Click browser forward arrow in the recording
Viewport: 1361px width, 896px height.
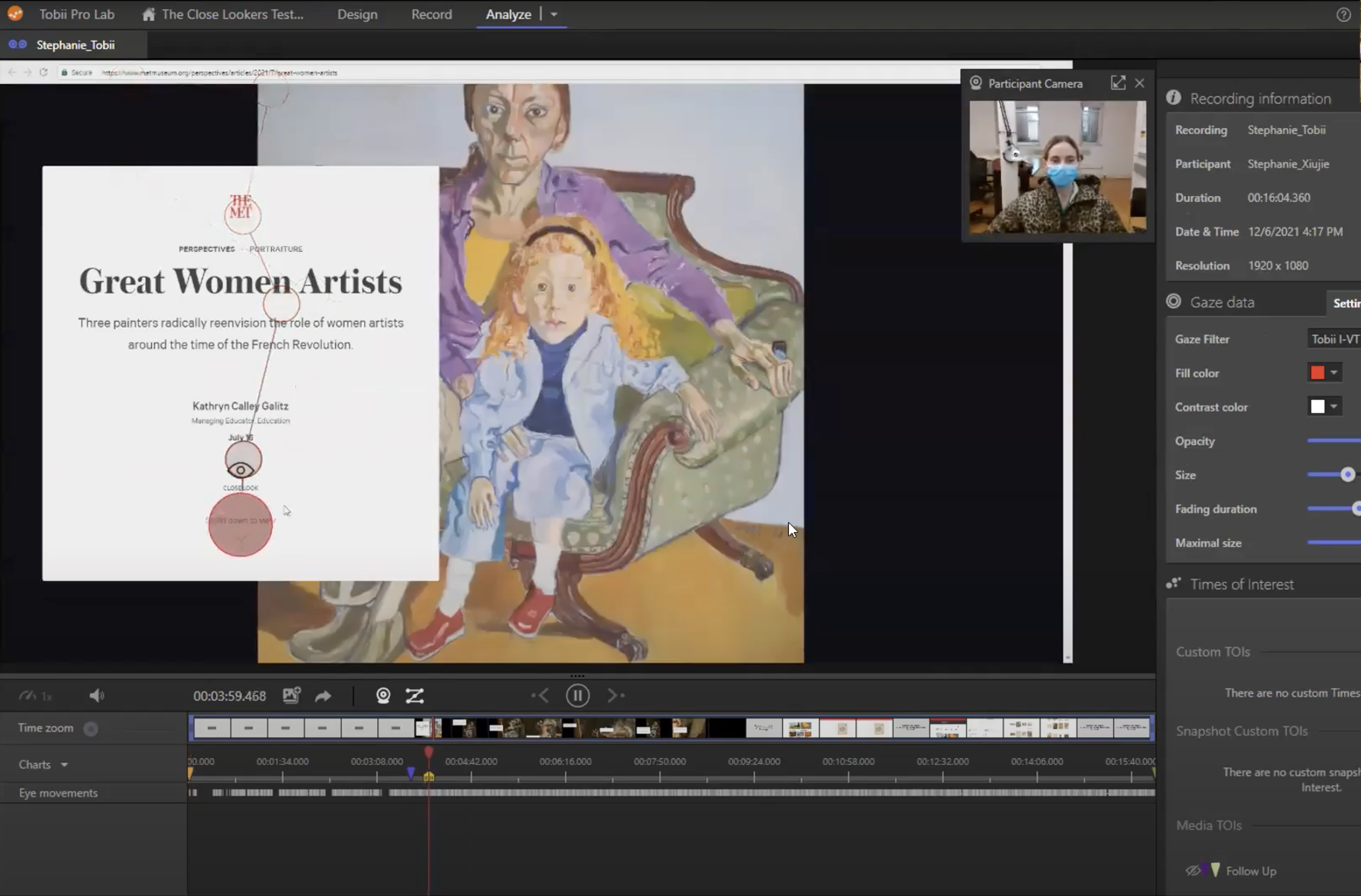(x=27, y=72)
